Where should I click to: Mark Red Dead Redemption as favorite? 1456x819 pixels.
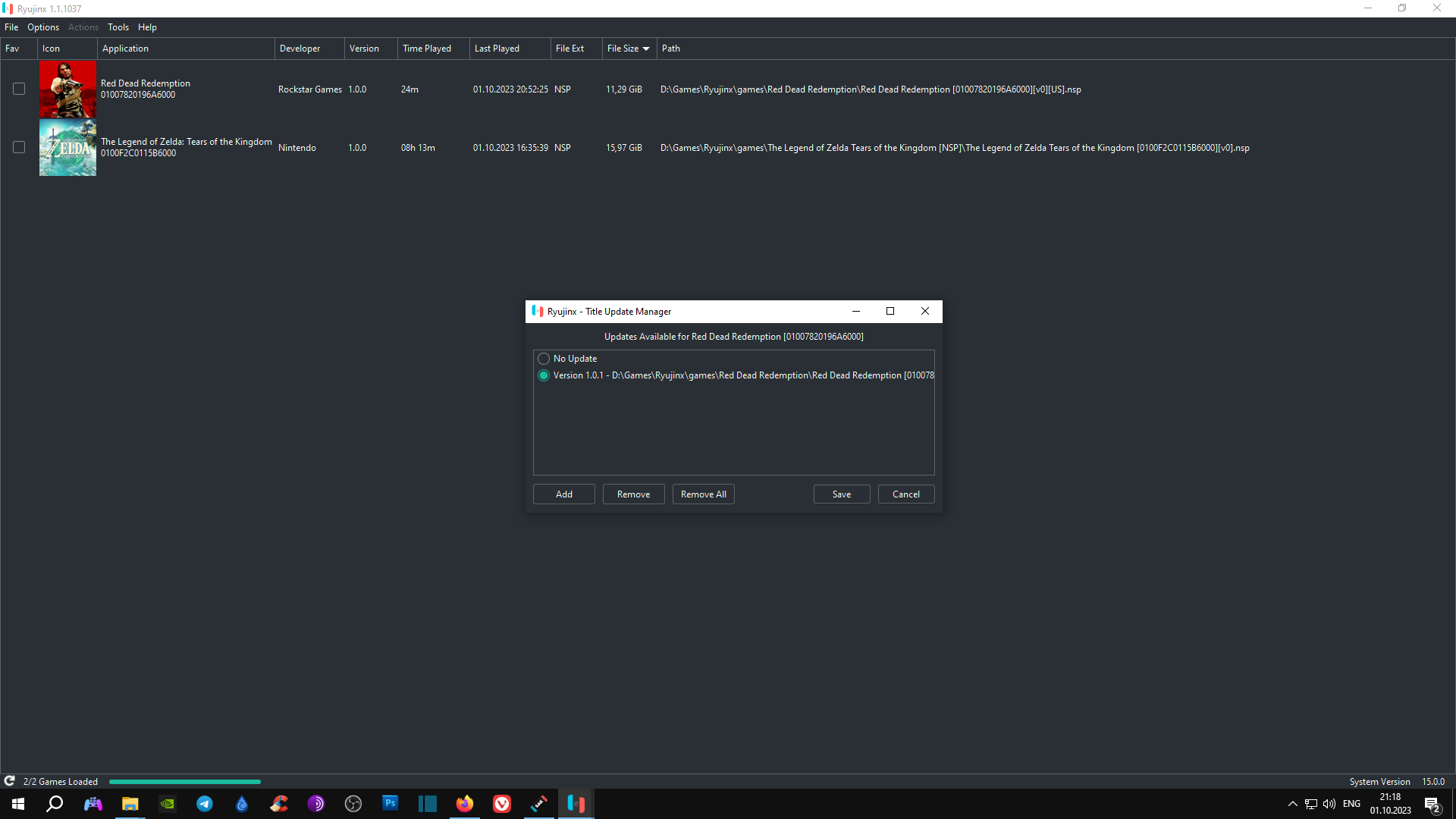(x=19, y=89)
